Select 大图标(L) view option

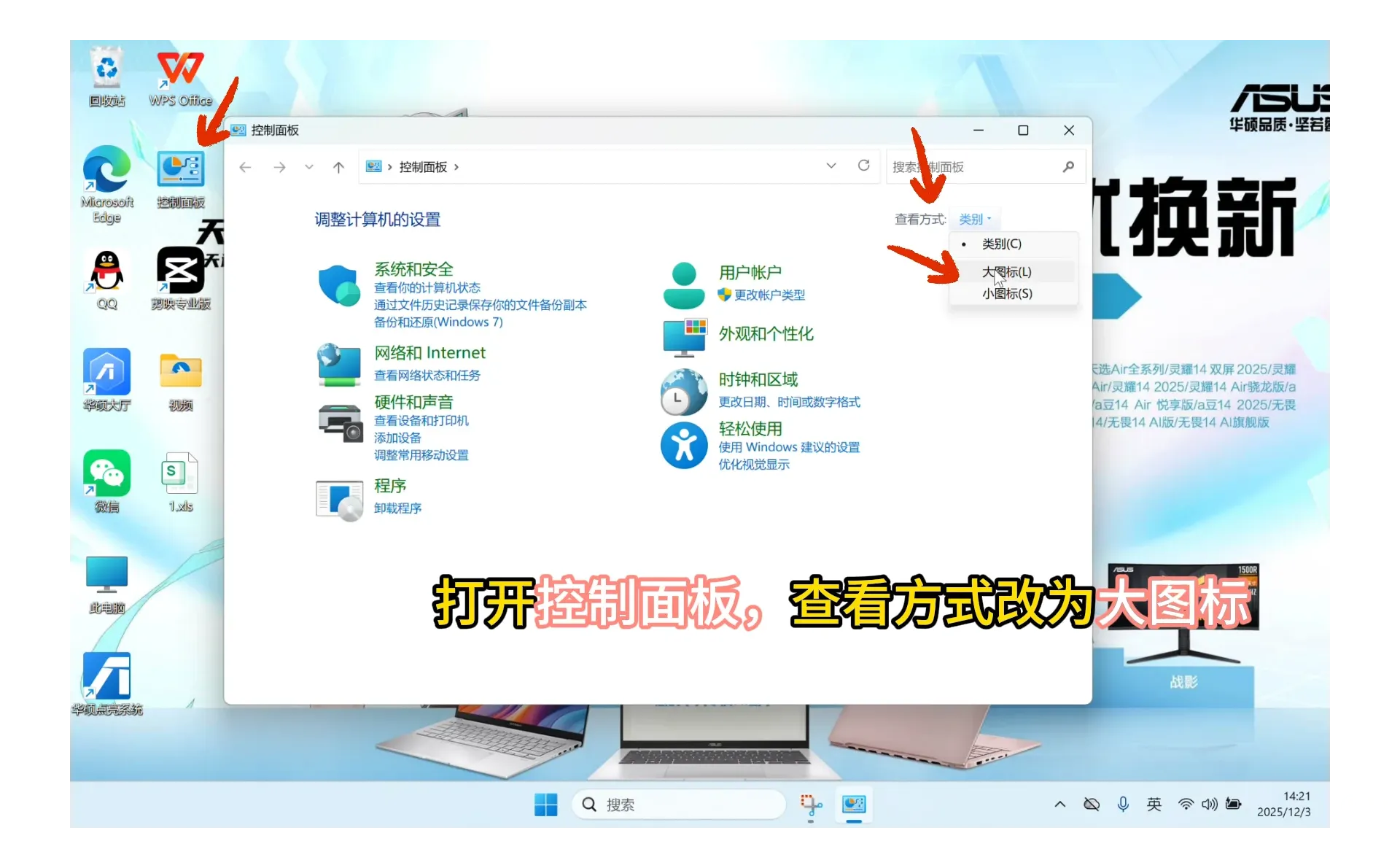coord(1006,271)
